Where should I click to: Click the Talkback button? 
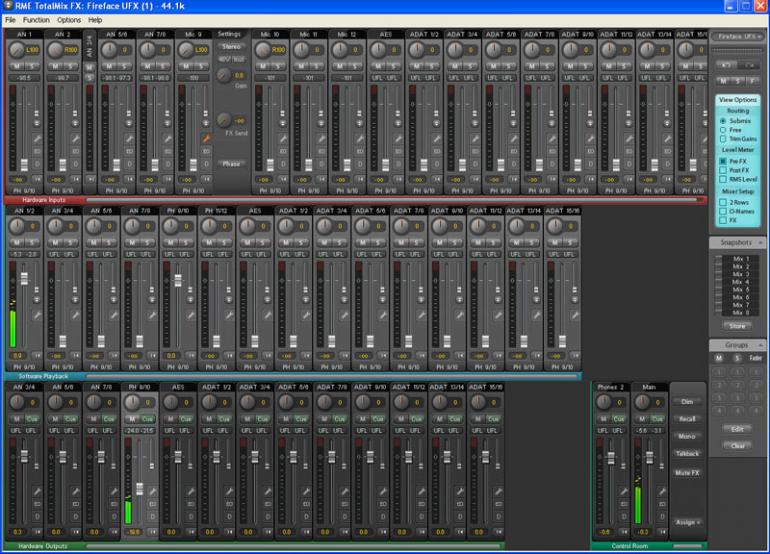687,453
